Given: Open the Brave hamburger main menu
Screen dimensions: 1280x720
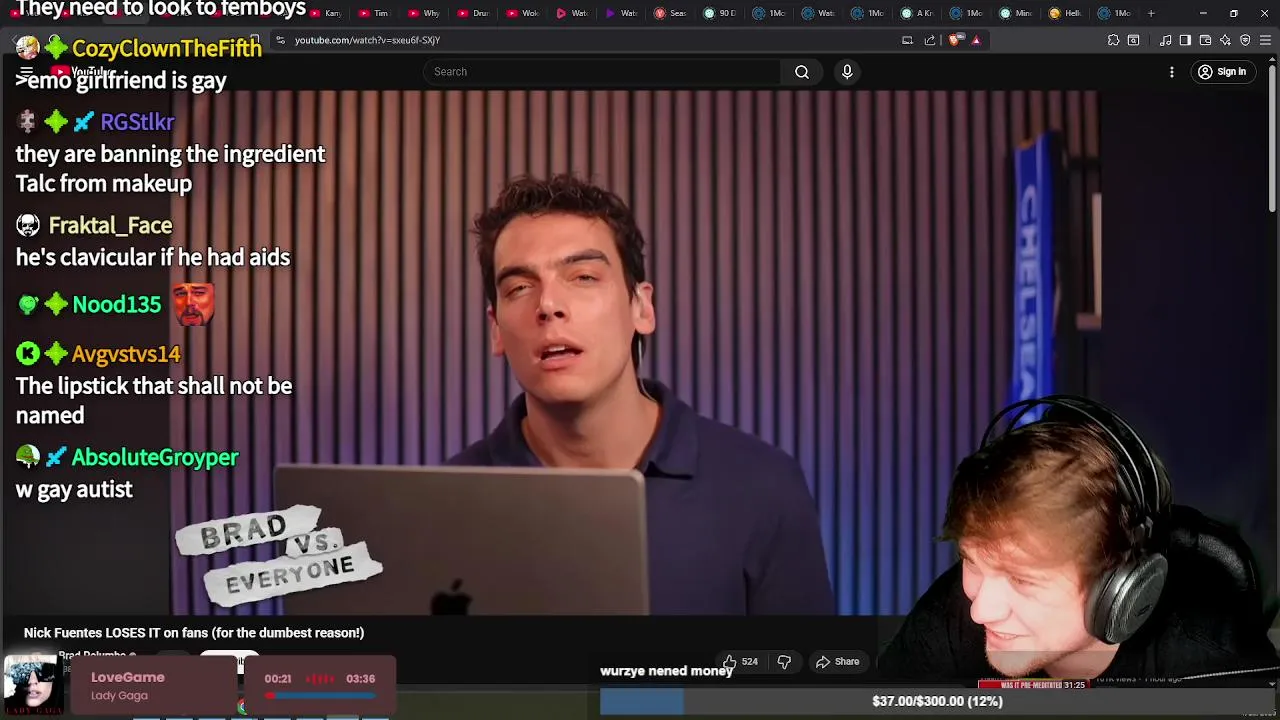Looking at the screenshot, I should coord(1265,40).
